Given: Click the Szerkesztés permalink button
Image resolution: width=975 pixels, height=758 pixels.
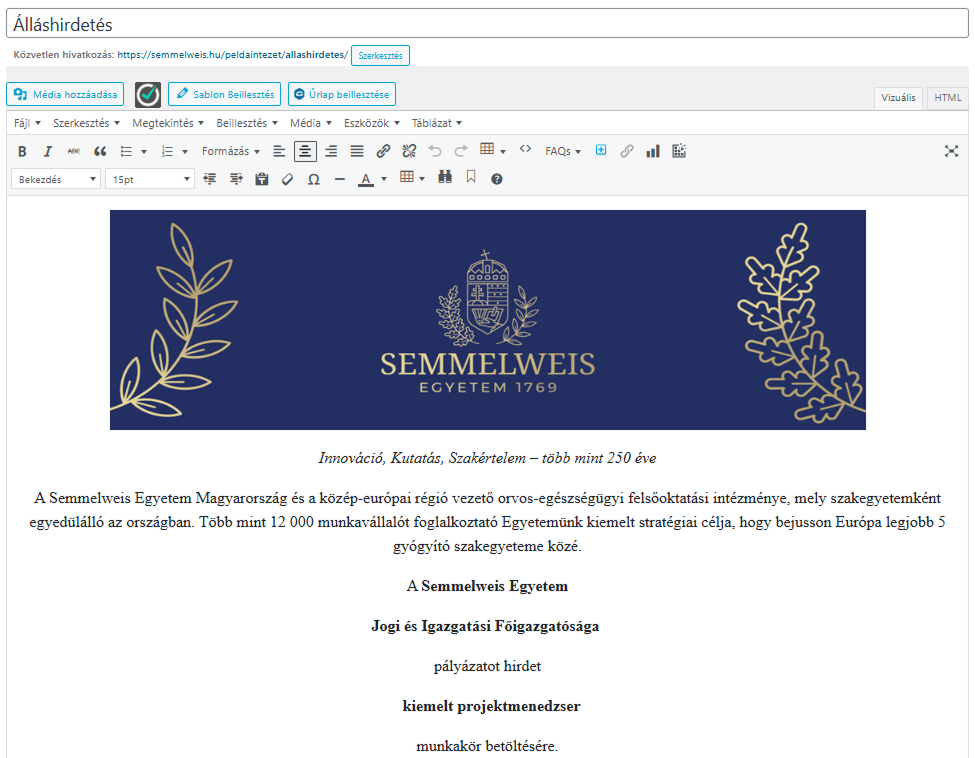Looking at the screenshot, I should pyautogui.click(x=381, y=55).
